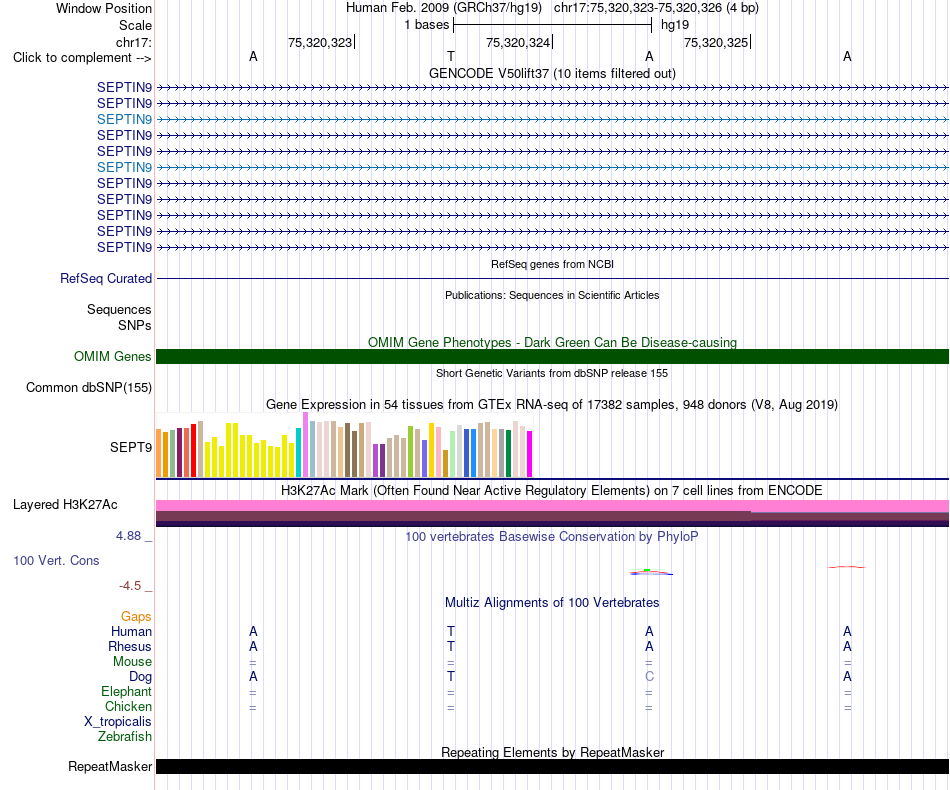The image size is (950, 790).
Task: Click the dark green OMIM Genes bar
Action: 552,356
